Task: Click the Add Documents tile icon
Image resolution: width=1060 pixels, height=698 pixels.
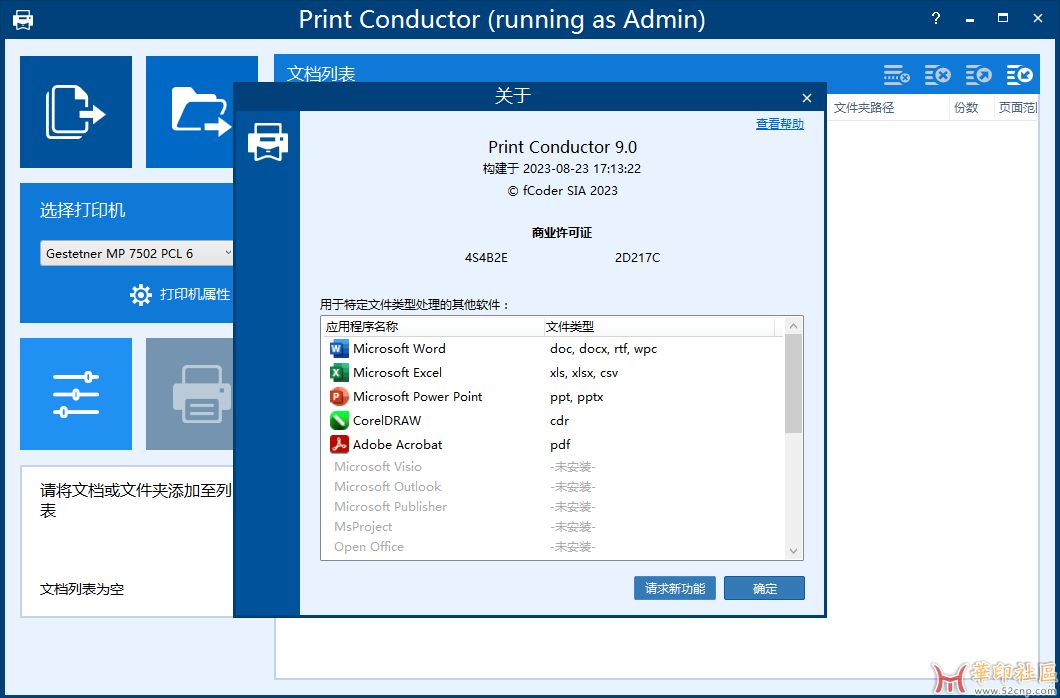Action: [x=76, y=112]
